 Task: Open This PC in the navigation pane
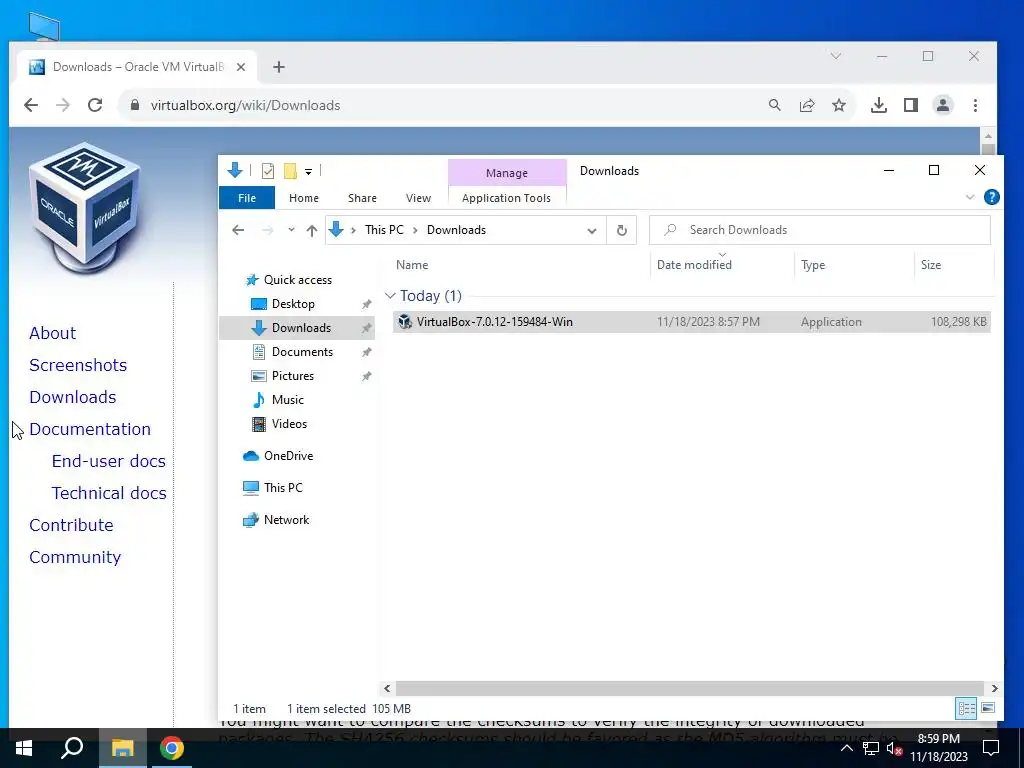tap(283, 488)
